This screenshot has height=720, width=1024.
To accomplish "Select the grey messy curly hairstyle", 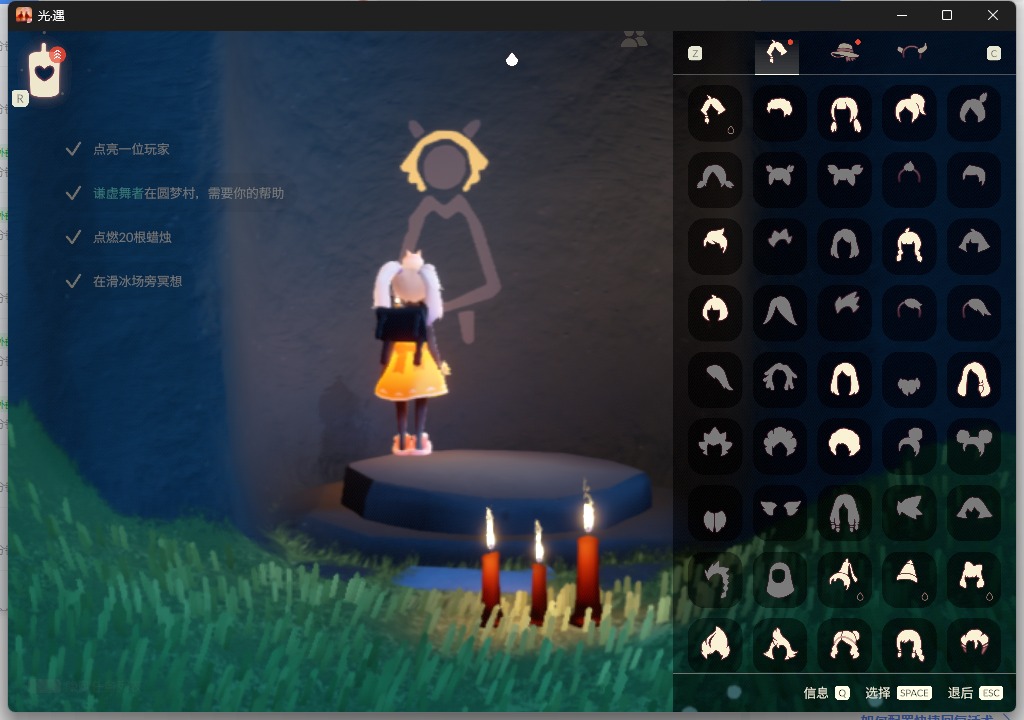I will tap(779, 380).
